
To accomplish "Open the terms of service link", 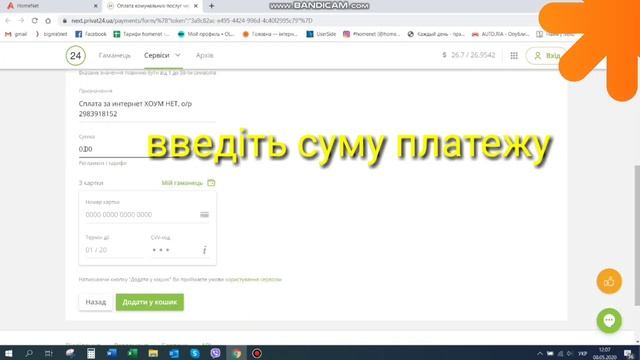I will click(x=253, y=280).
